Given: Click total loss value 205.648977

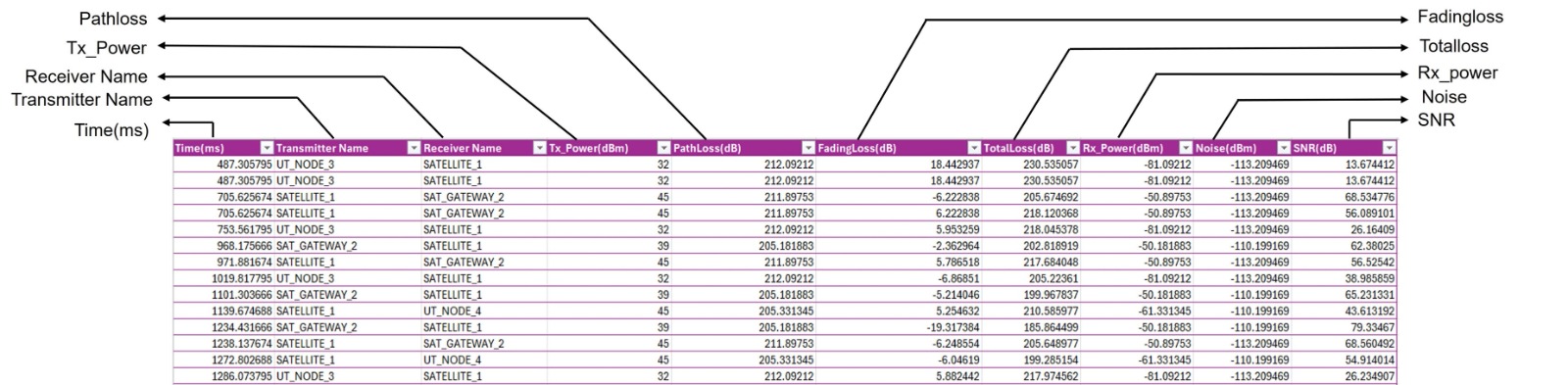Looking at the screenshot, I should pos(1051,344).
